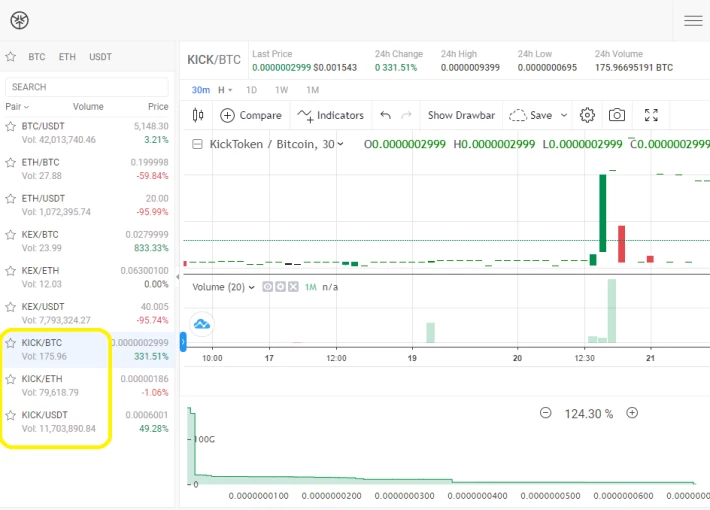Zoom in depth chart with plus icon
Viewport: 710px width, 510px height.
pos(632,413)
